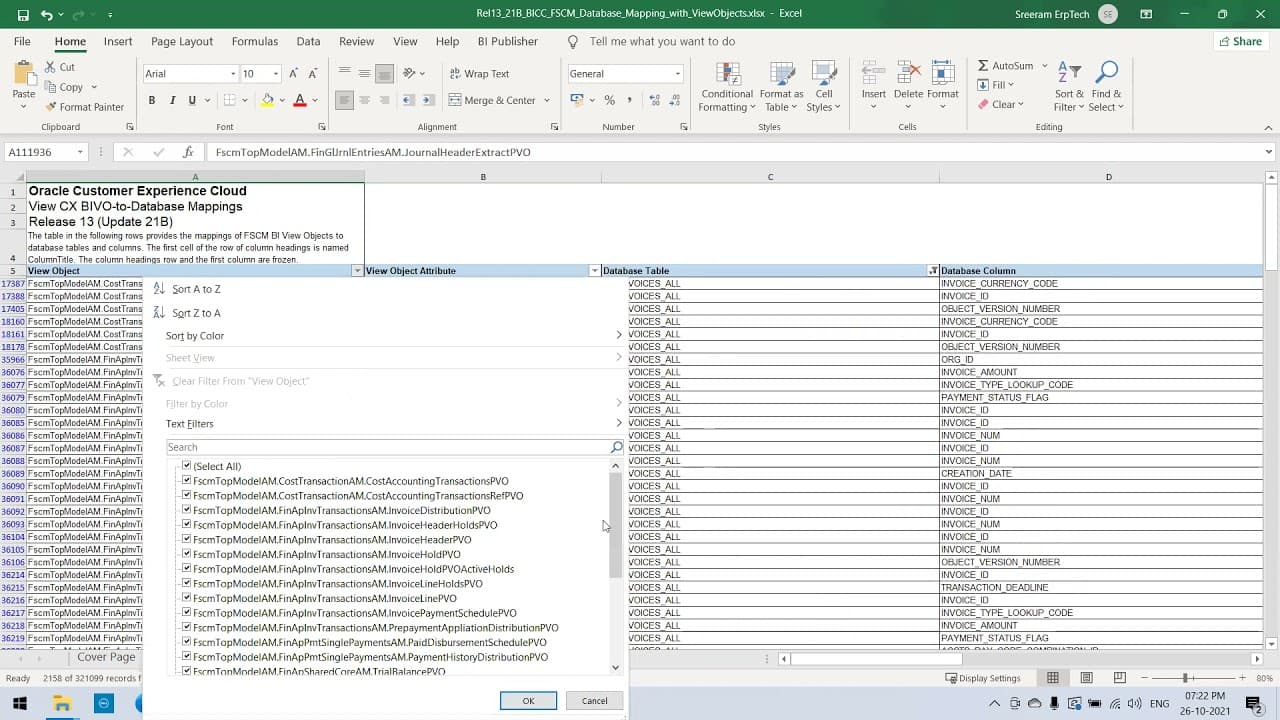1280x720 pixels.
Task: Switch to Page Layout view in status bar
Action: 1086,678
